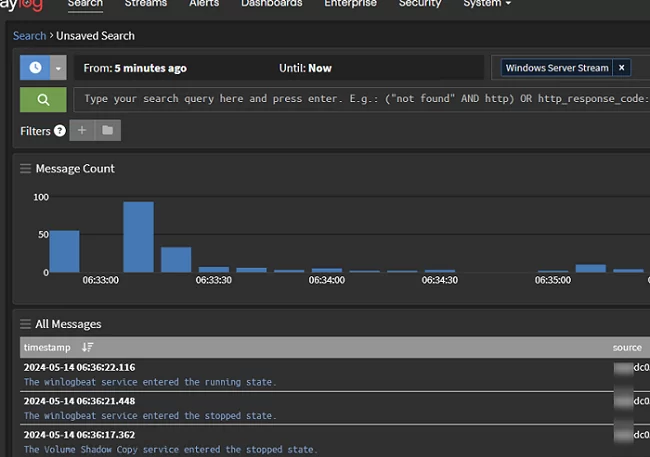Go to Dashboards in top navigation
The height and width of the screenshot is (457, 650).
[271, 4]
